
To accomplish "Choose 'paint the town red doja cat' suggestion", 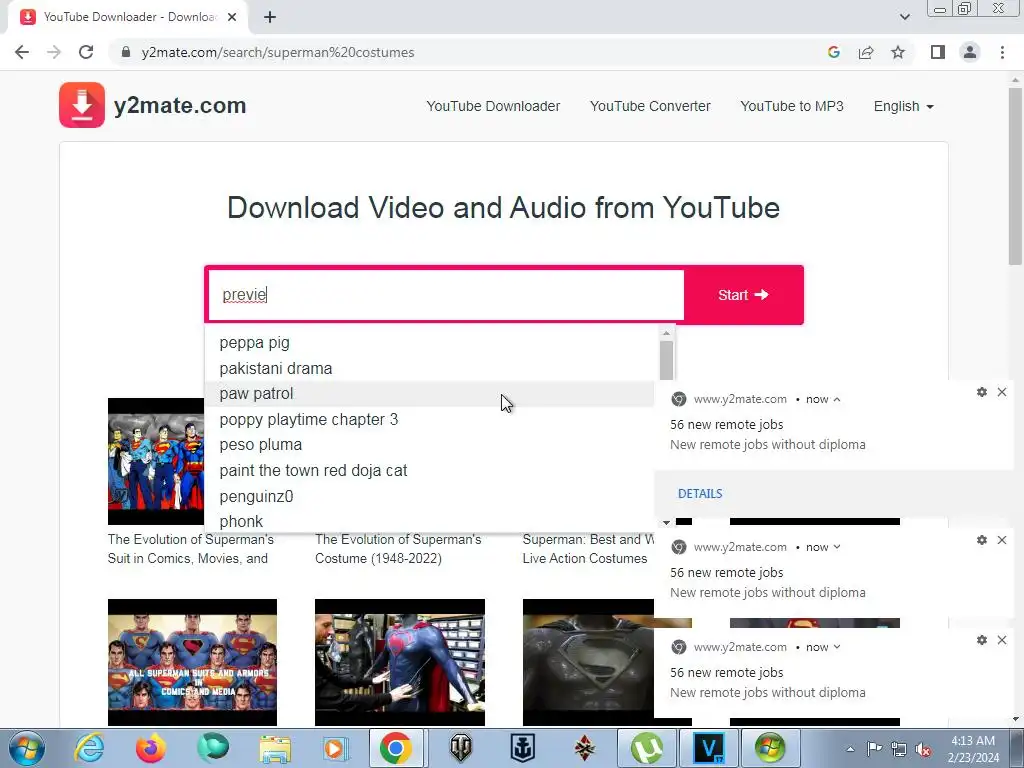I will pos(429,470).
